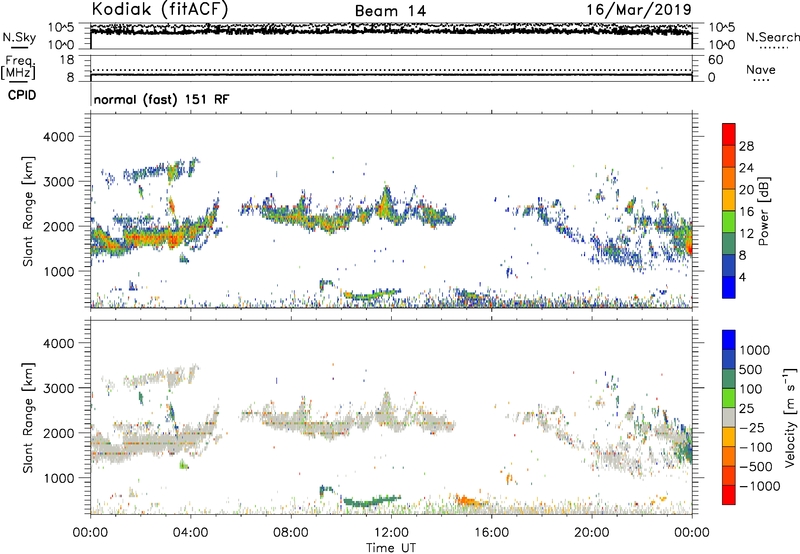Click the "4" power colorbar label
This screenshot has height=554, width=800.
(x=742, y=278)
